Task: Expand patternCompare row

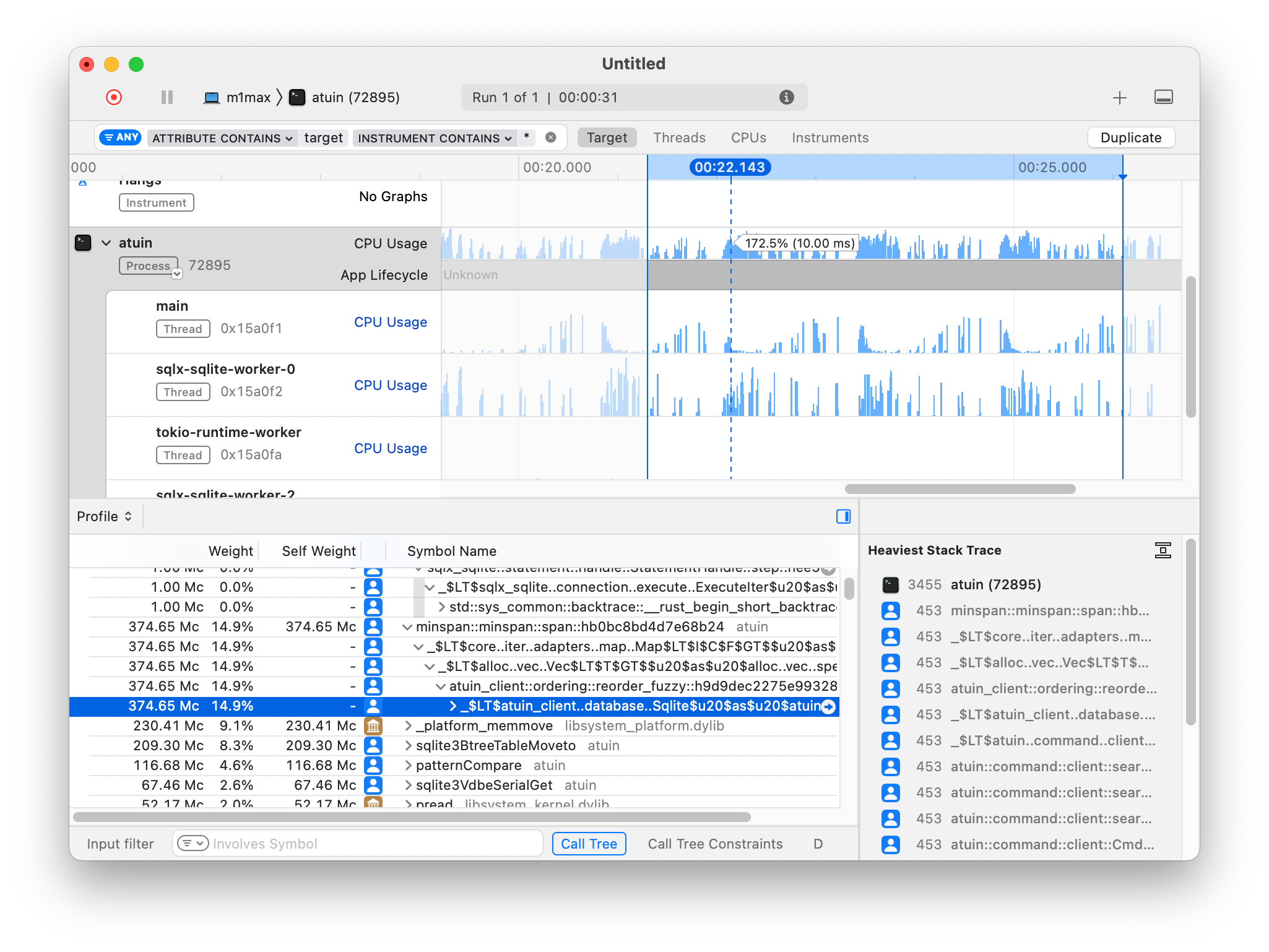Action: click(x=408, y=766)
